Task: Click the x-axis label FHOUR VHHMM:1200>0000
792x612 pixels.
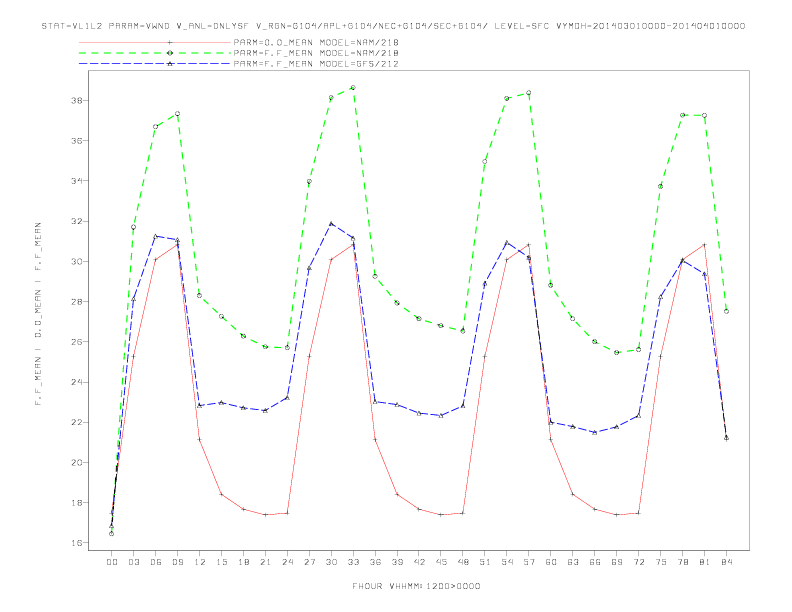Action: 416,586
